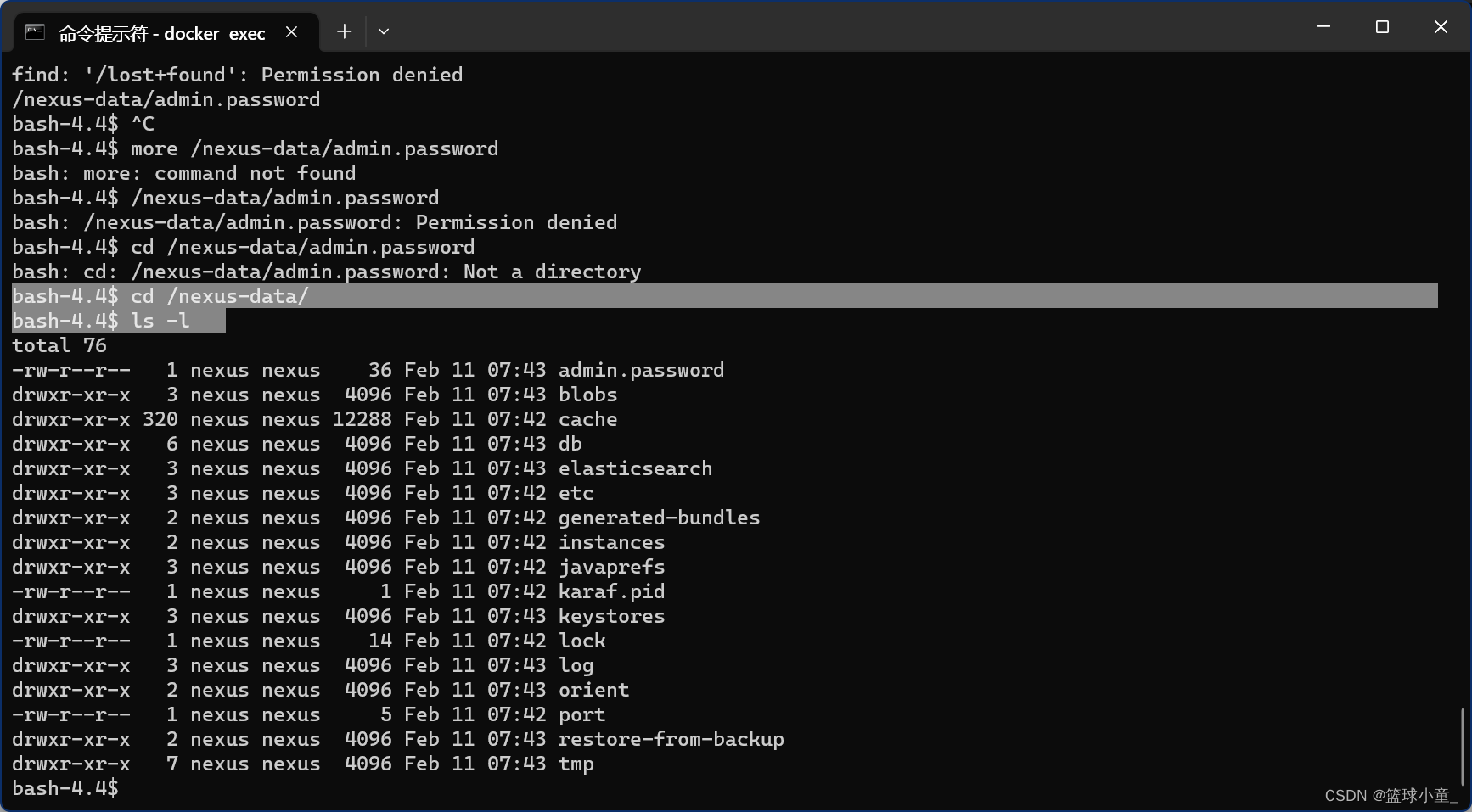Click the blobs directory name

tap(587, 395)
